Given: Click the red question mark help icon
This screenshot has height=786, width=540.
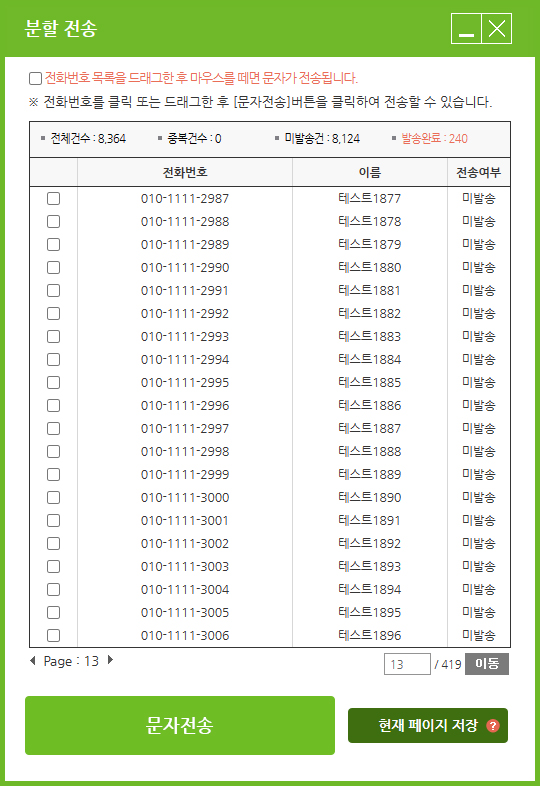Looking at the screenshot, I should 493,725.
